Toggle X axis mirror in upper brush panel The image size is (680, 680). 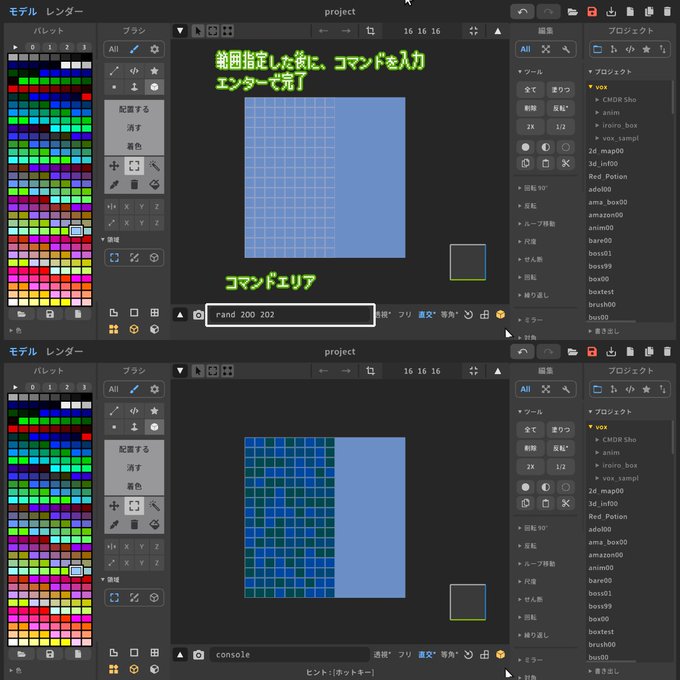point(126,206)
